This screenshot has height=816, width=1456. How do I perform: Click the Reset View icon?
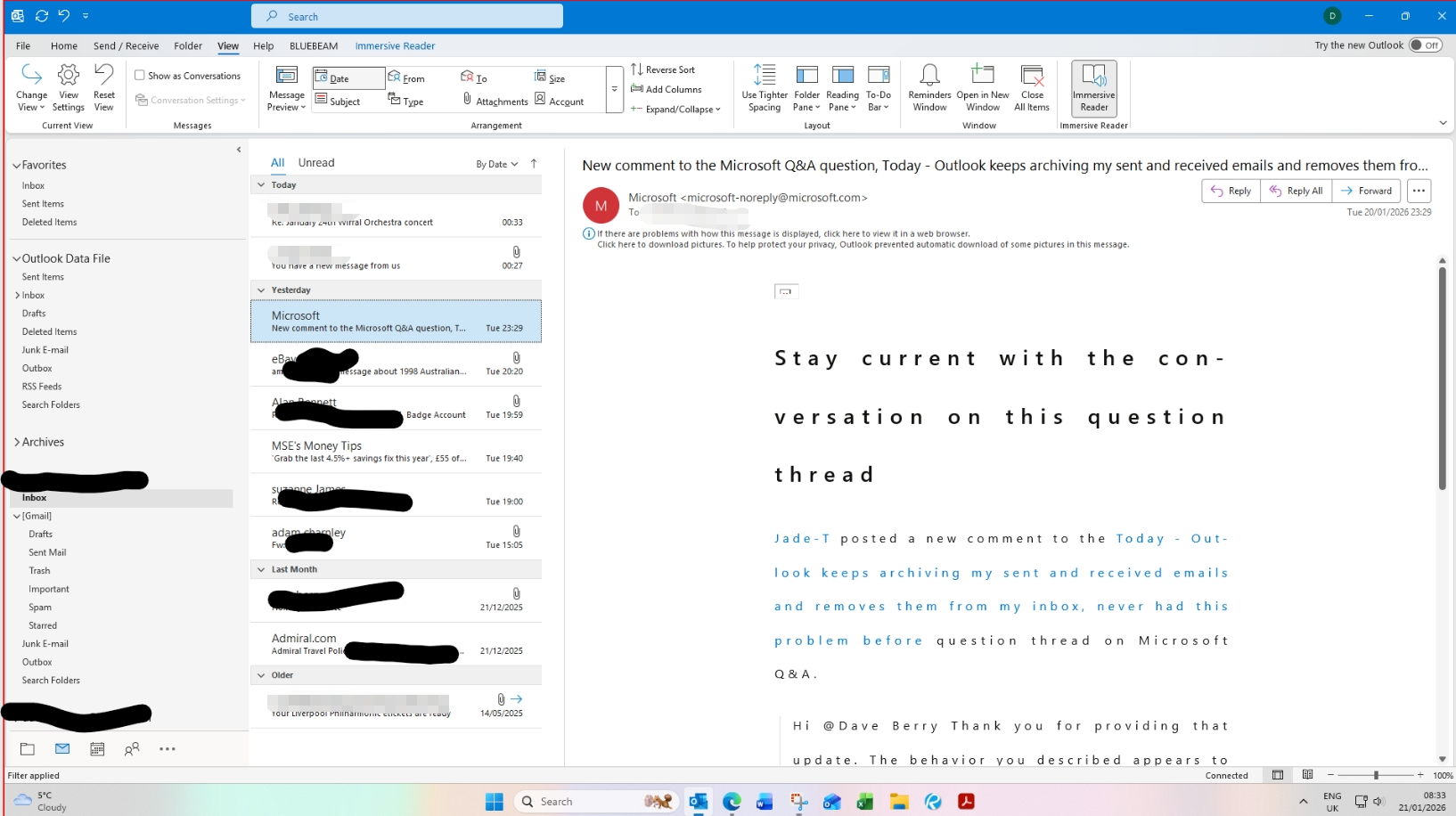click(x=104, y=87)
